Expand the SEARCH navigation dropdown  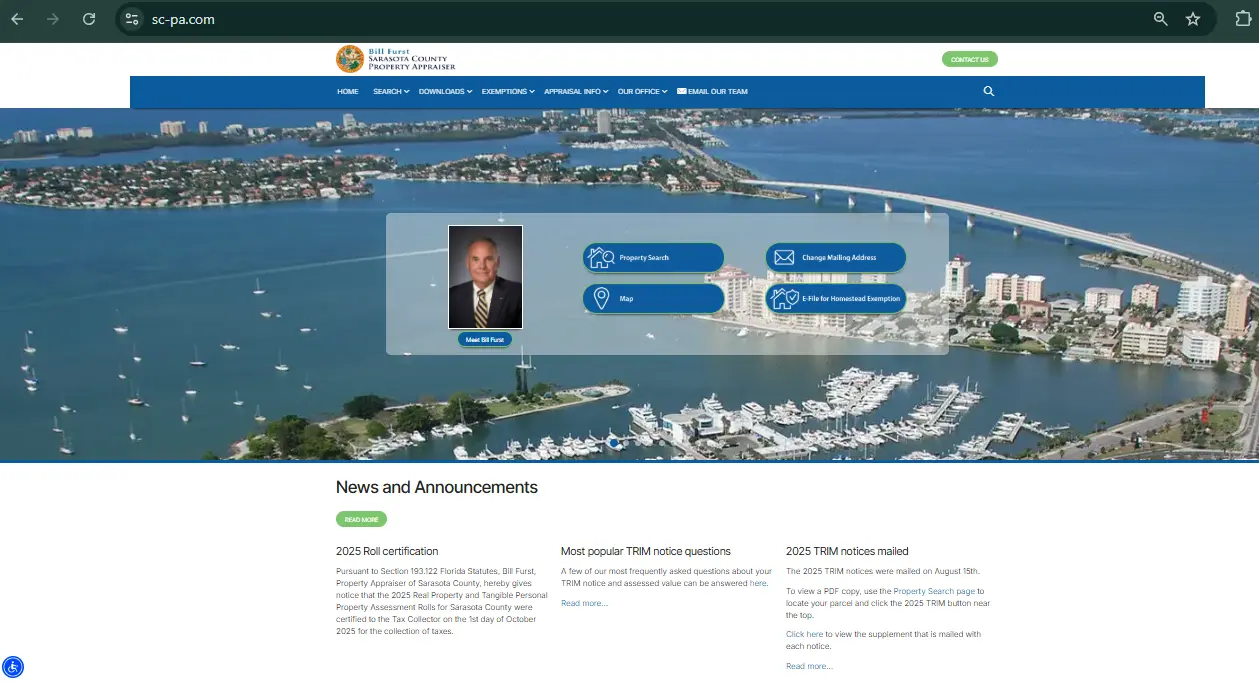[390, 91]
